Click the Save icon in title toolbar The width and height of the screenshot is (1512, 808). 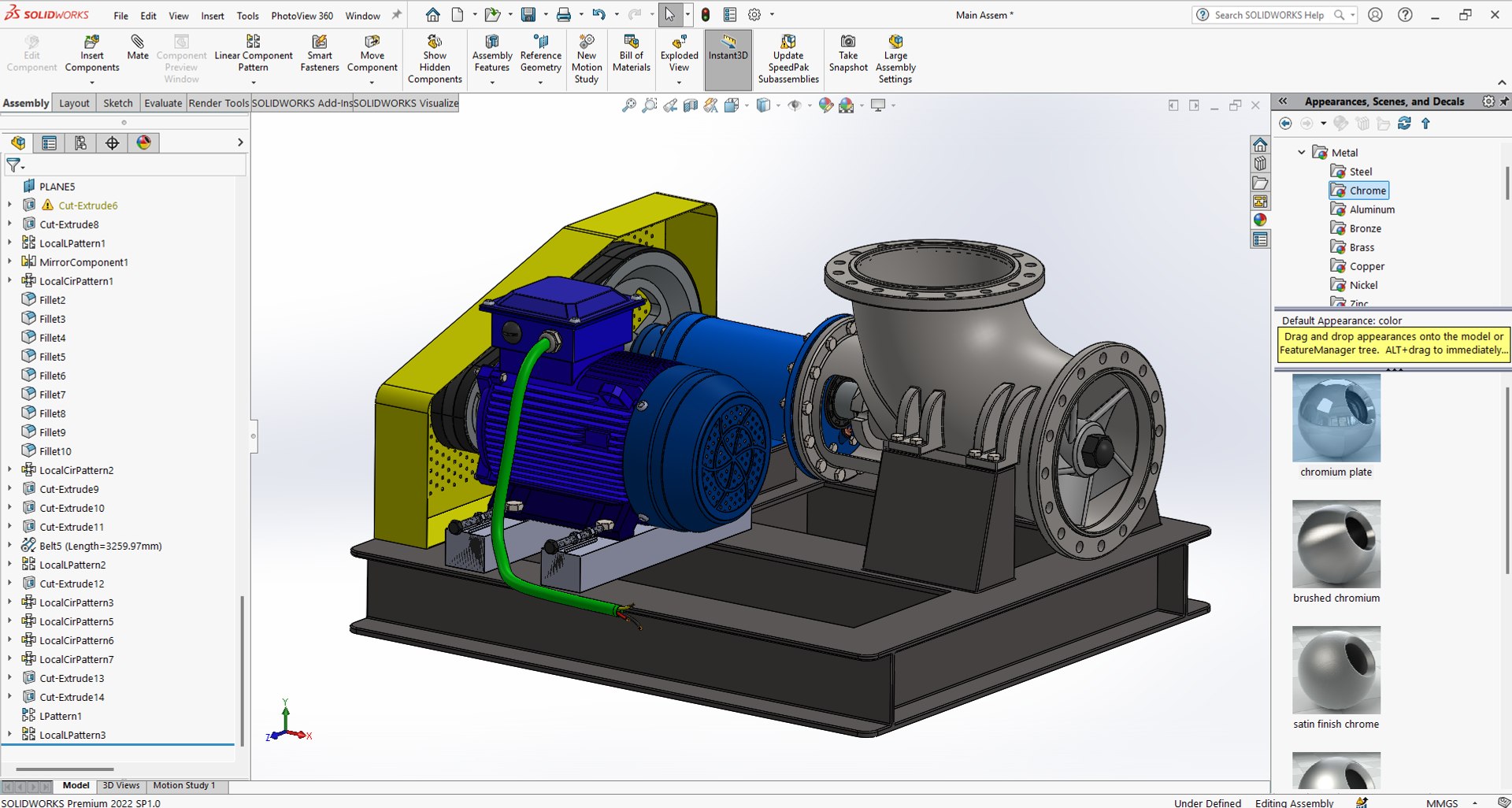[528, 15]
